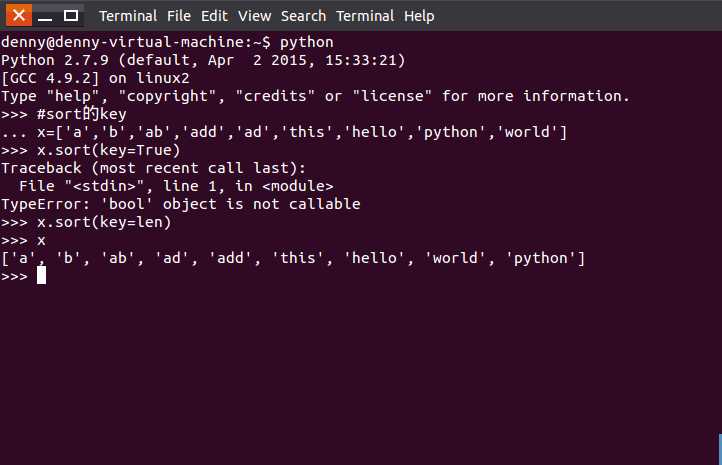Close the terminal with the orange X
The width and height of the screenshot is (722, 465).
point(19,15)
